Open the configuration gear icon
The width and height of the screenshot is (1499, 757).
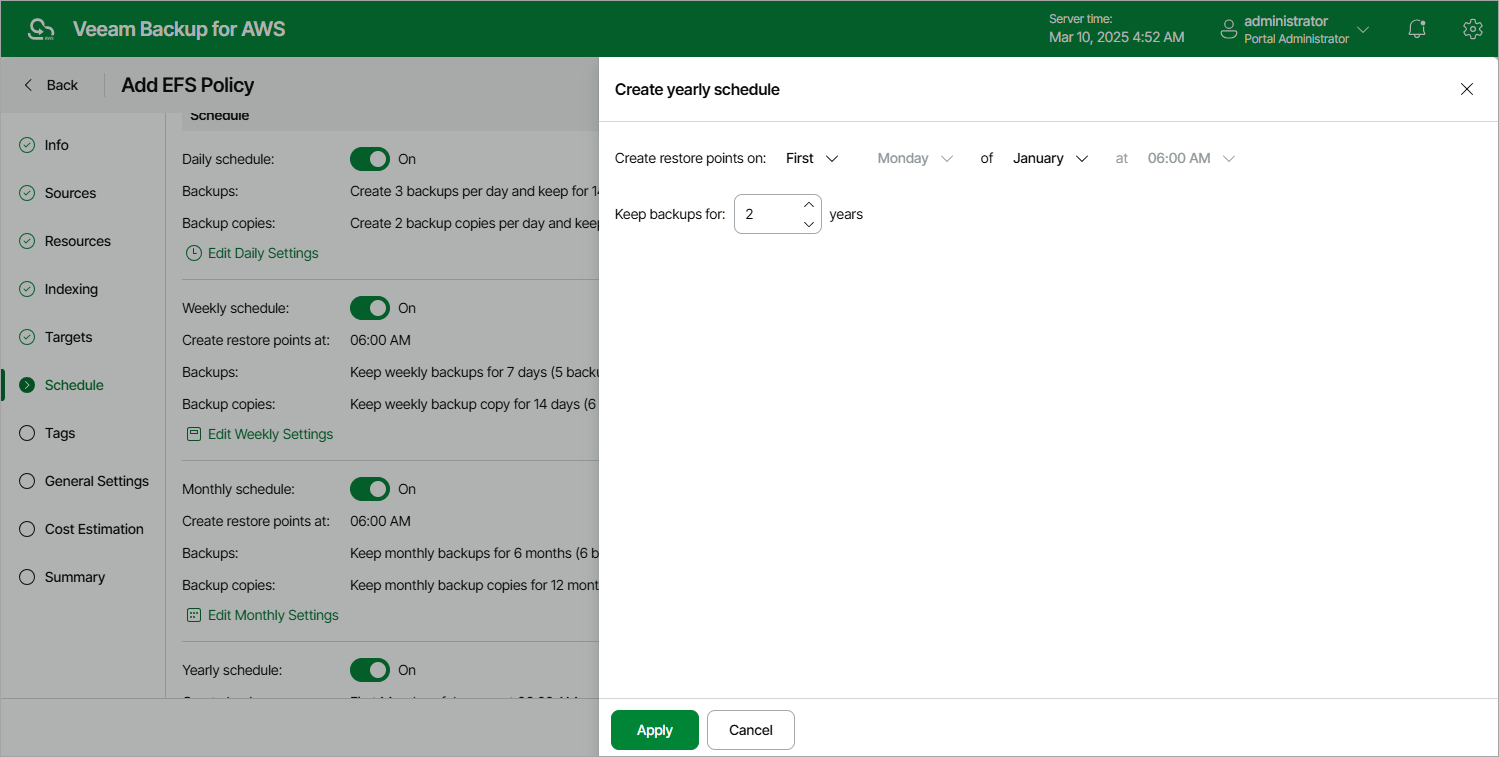[1472, 29]
